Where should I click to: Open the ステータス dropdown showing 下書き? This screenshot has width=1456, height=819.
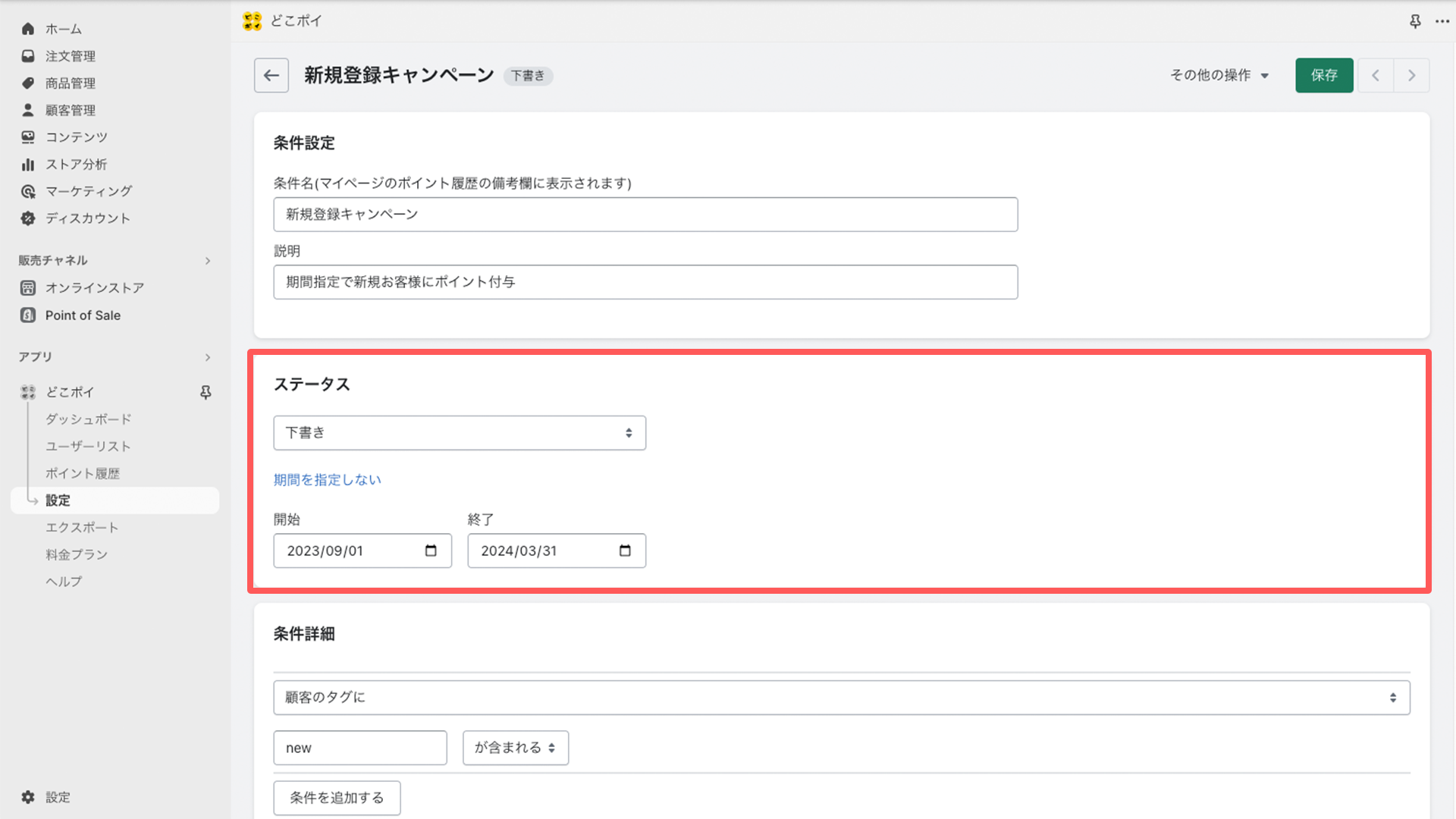(458, 432)
